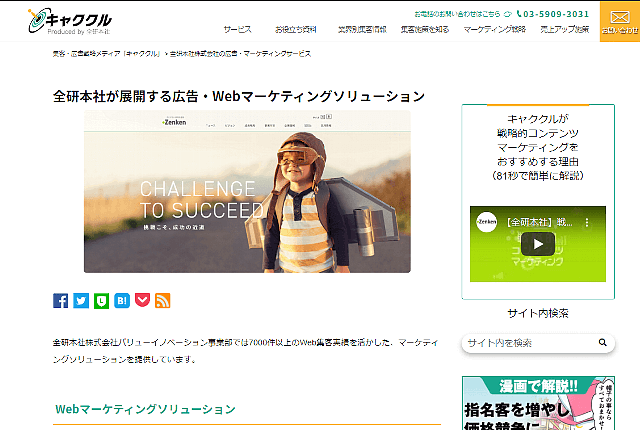Open the マーケティング戦略 menu item
This screenshot has width=640, height=430.
[495, 30]
